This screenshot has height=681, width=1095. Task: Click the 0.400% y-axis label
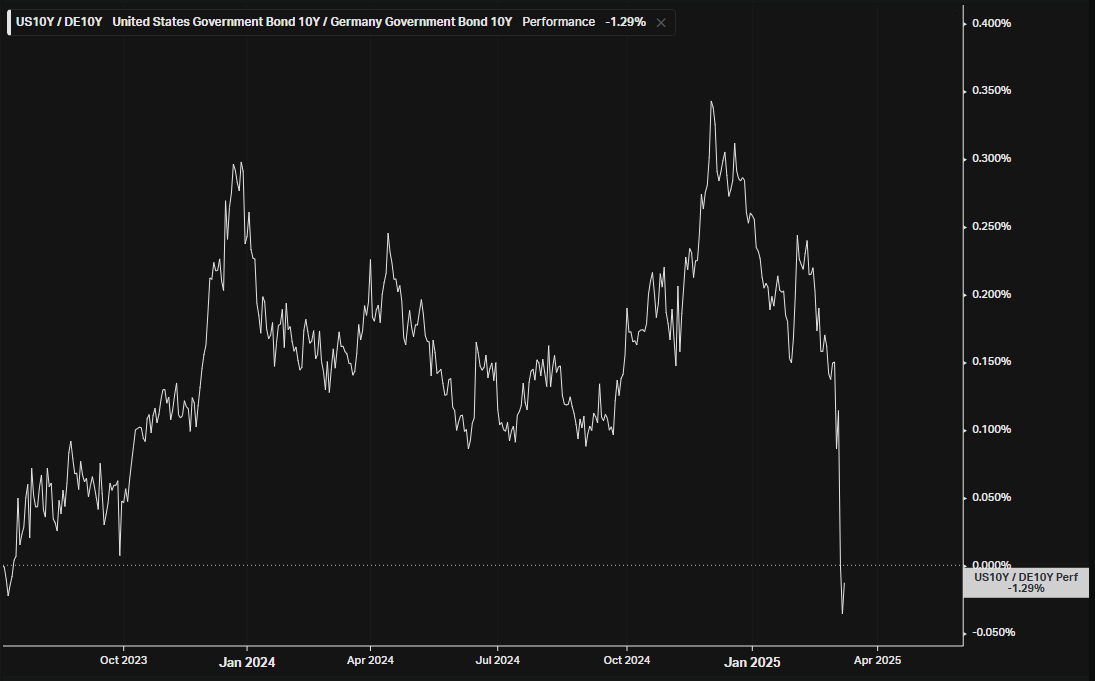[x=992, y=23]
